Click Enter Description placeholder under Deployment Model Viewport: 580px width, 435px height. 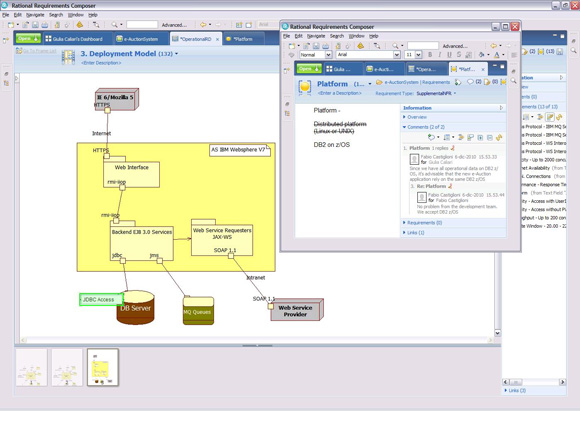point(101,63)
